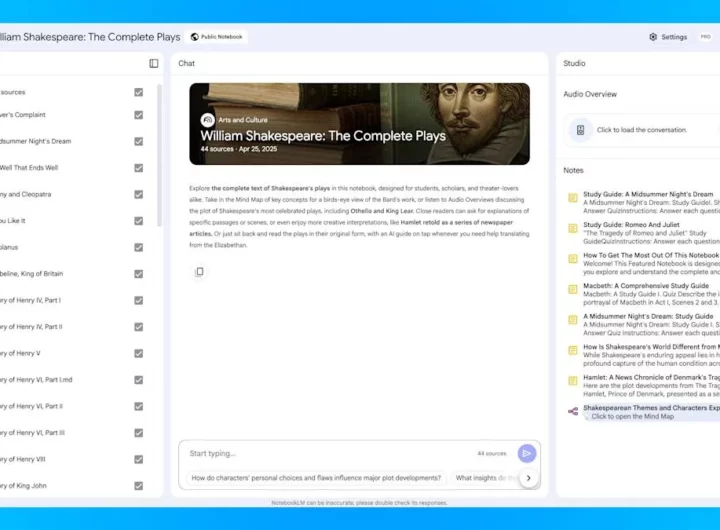Click mind map icon for Shakespearean Themes
This screenshot has height=530, width=720.
click(x=573, y=412)
